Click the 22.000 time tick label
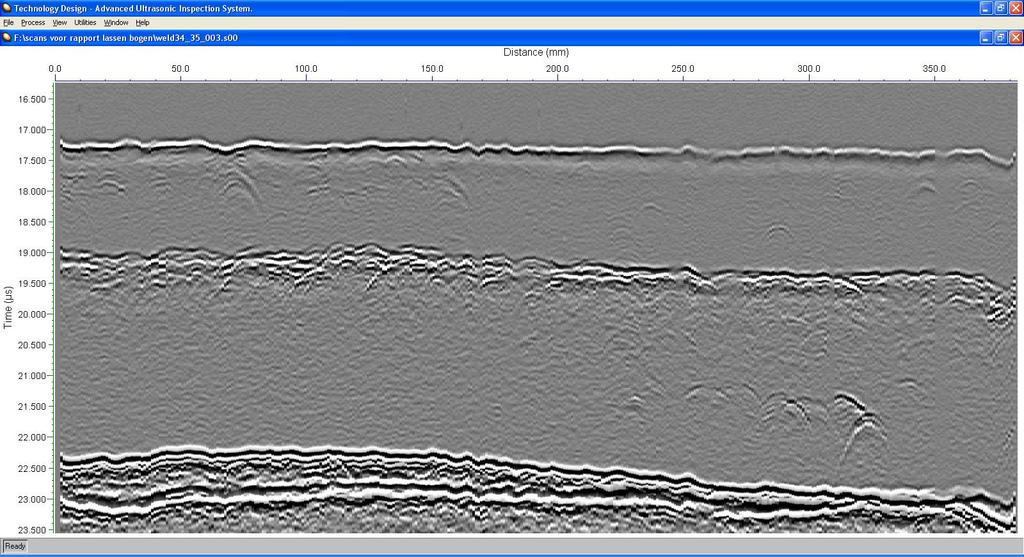The height and width of the screenshot is (557, 1024). [33, 437]
